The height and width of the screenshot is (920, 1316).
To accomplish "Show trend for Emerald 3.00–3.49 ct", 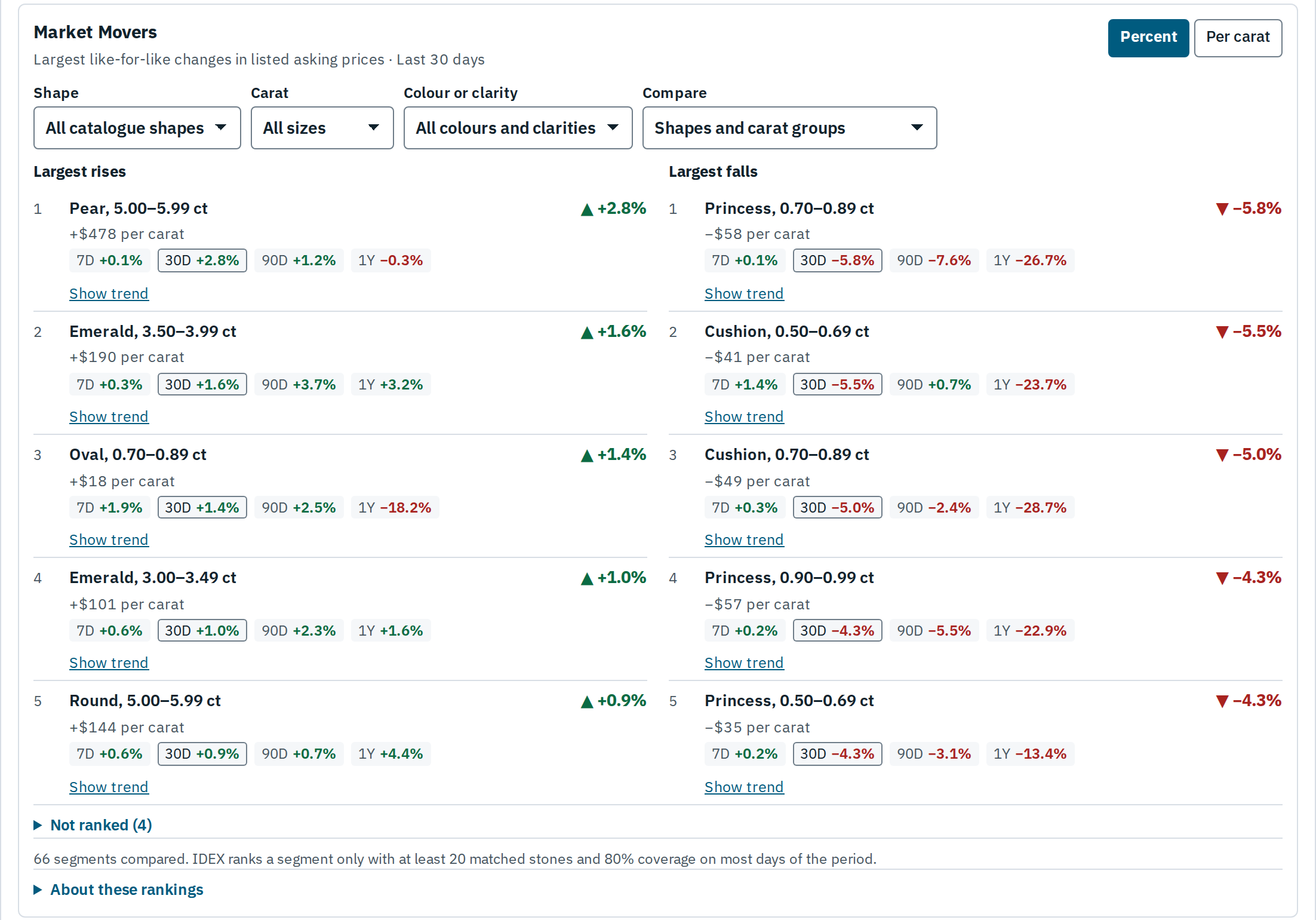I will pyautogui.click(x=109, y=663).
